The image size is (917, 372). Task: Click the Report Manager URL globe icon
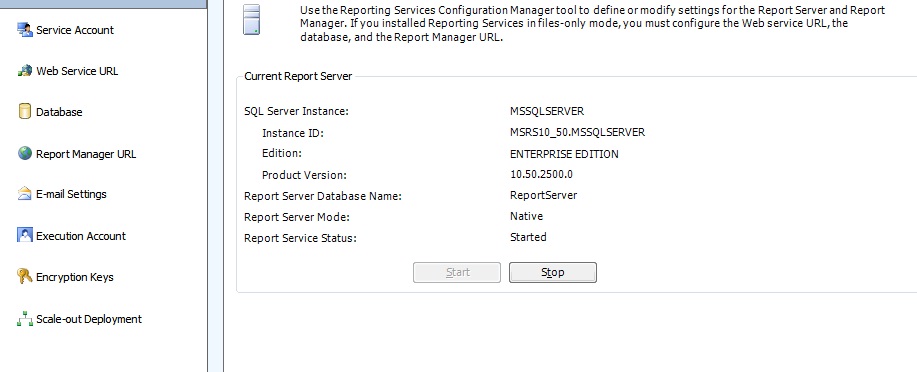click(25, 154)
